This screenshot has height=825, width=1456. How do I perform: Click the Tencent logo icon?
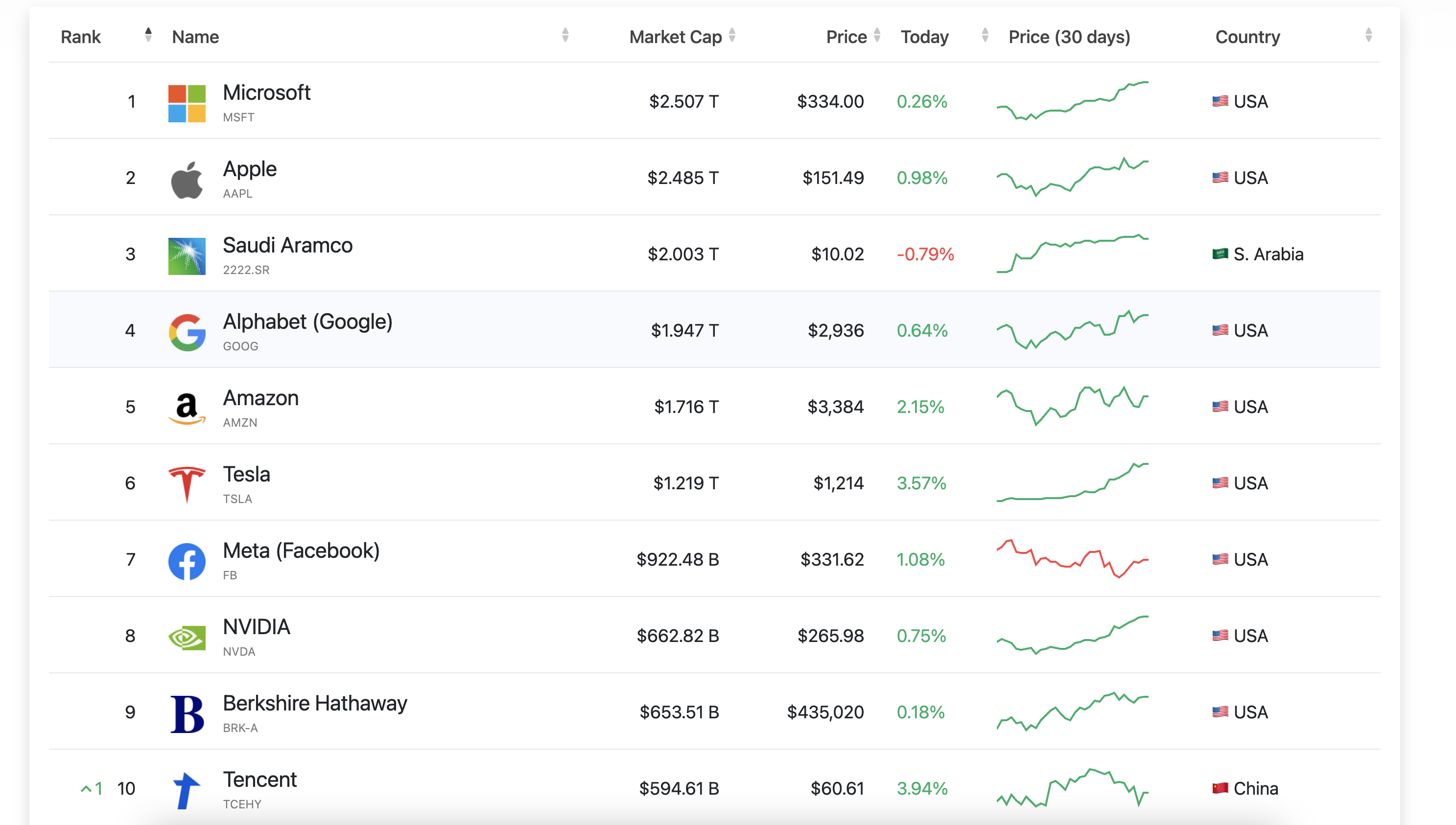click(x=187, y=790)
